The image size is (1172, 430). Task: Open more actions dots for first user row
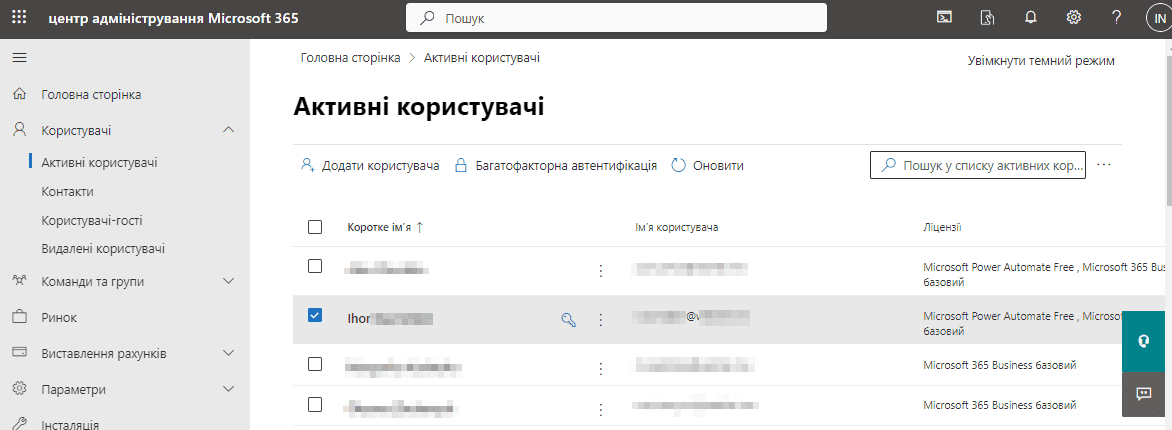[x=600, y=271]
